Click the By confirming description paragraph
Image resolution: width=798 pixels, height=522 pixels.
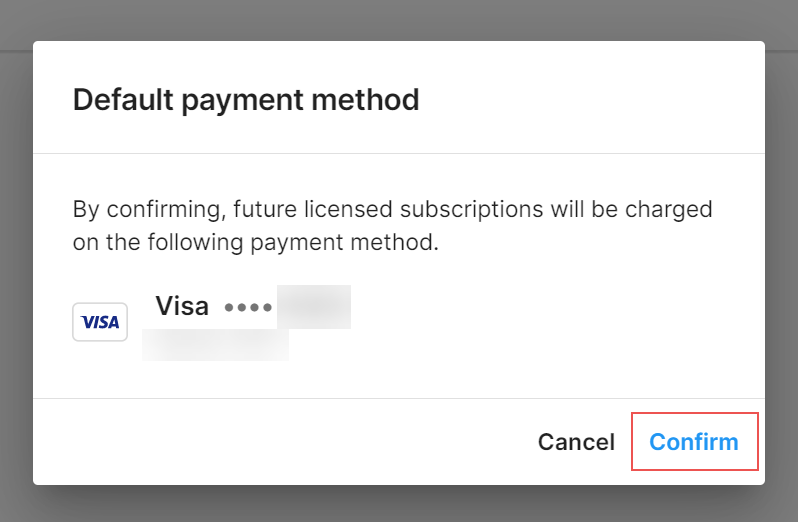[392, 225]
